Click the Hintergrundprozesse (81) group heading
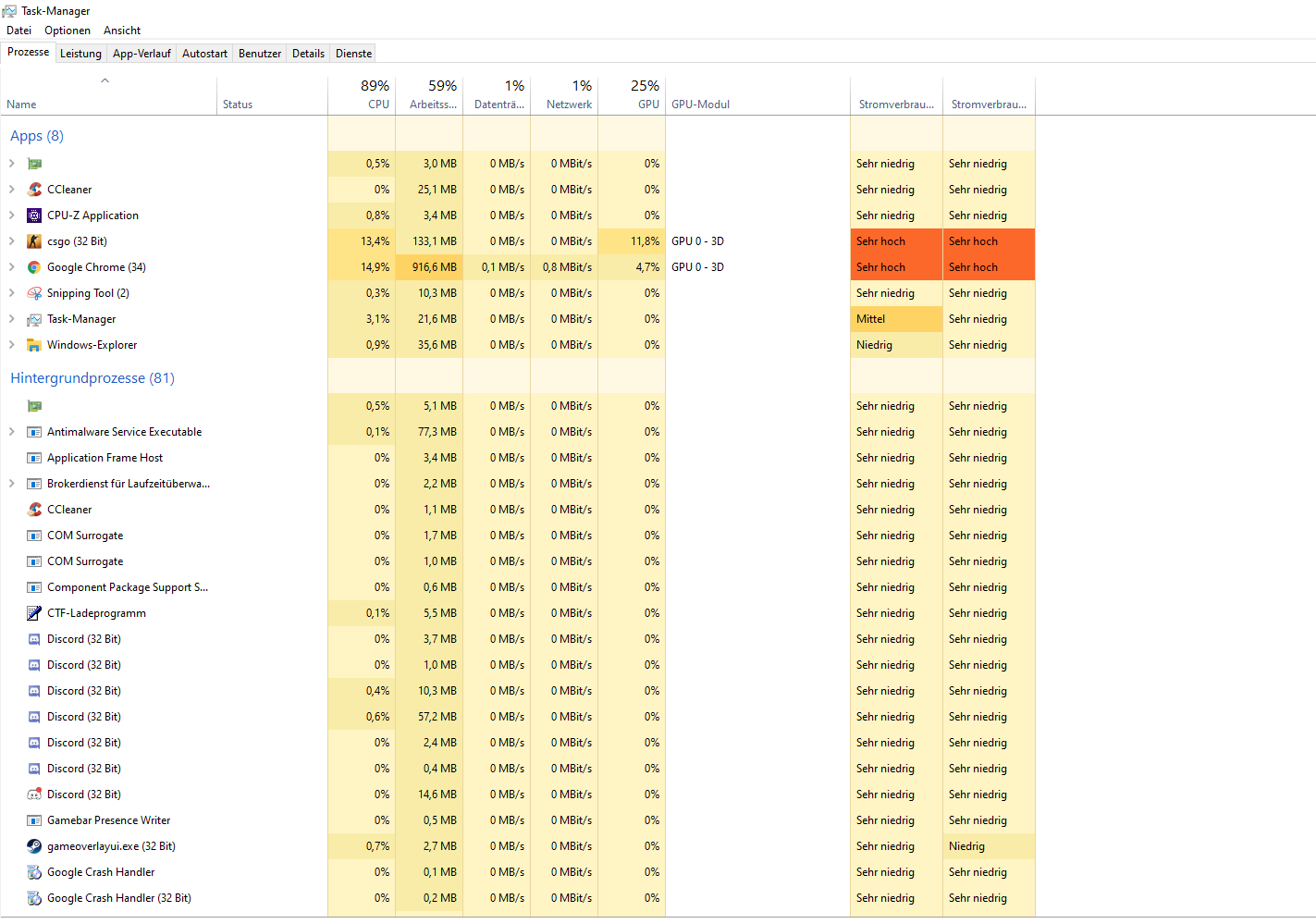This screenshot has width=1316, height=924. (x=92, y=378)
